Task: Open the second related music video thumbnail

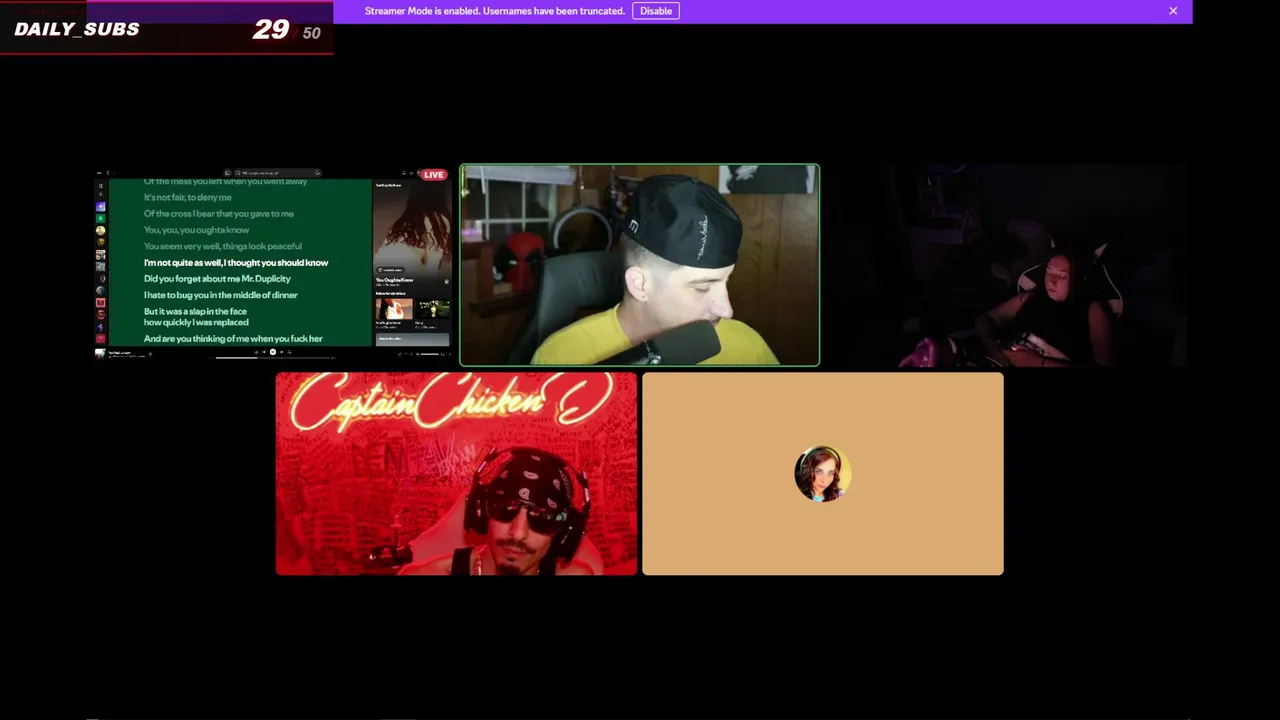Action: coord(432,309)
